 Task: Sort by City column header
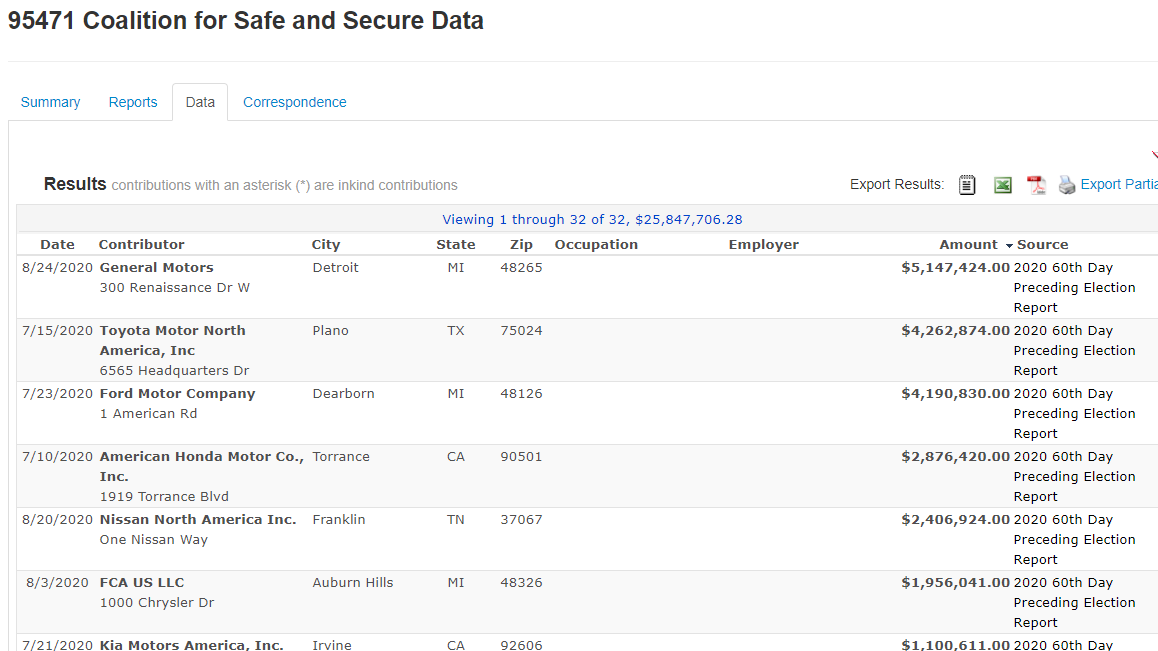326,245
